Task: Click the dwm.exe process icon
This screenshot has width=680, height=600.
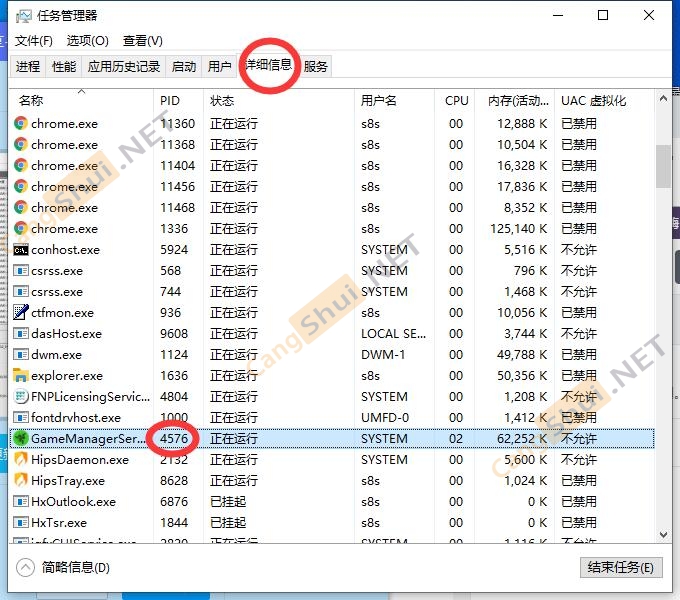Action: coord(21,355)
